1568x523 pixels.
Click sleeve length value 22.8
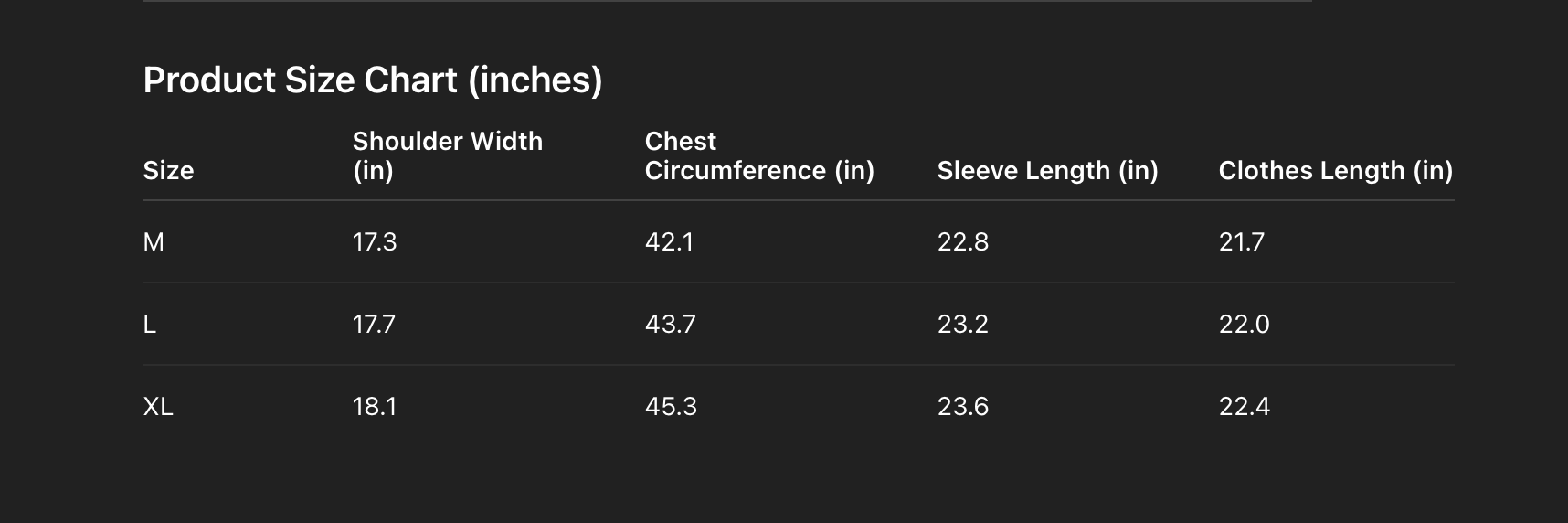963,242
